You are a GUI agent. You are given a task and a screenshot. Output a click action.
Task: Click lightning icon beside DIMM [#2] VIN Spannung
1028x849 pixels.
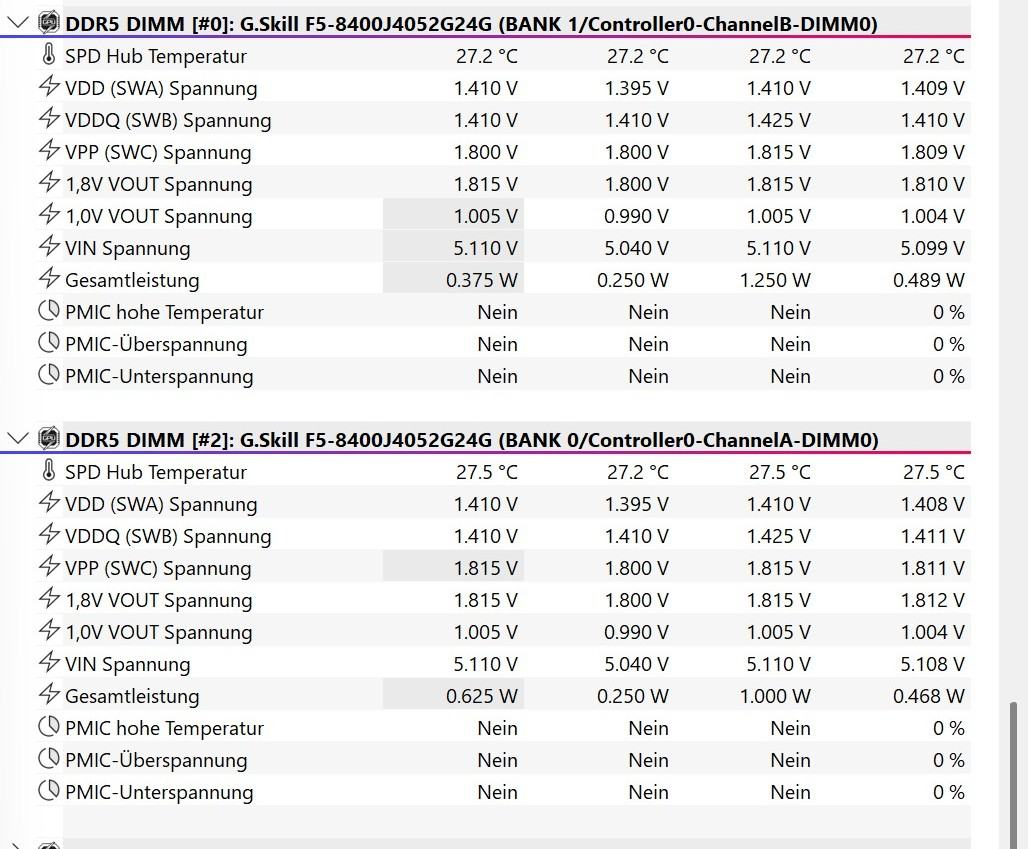(49, 663)
